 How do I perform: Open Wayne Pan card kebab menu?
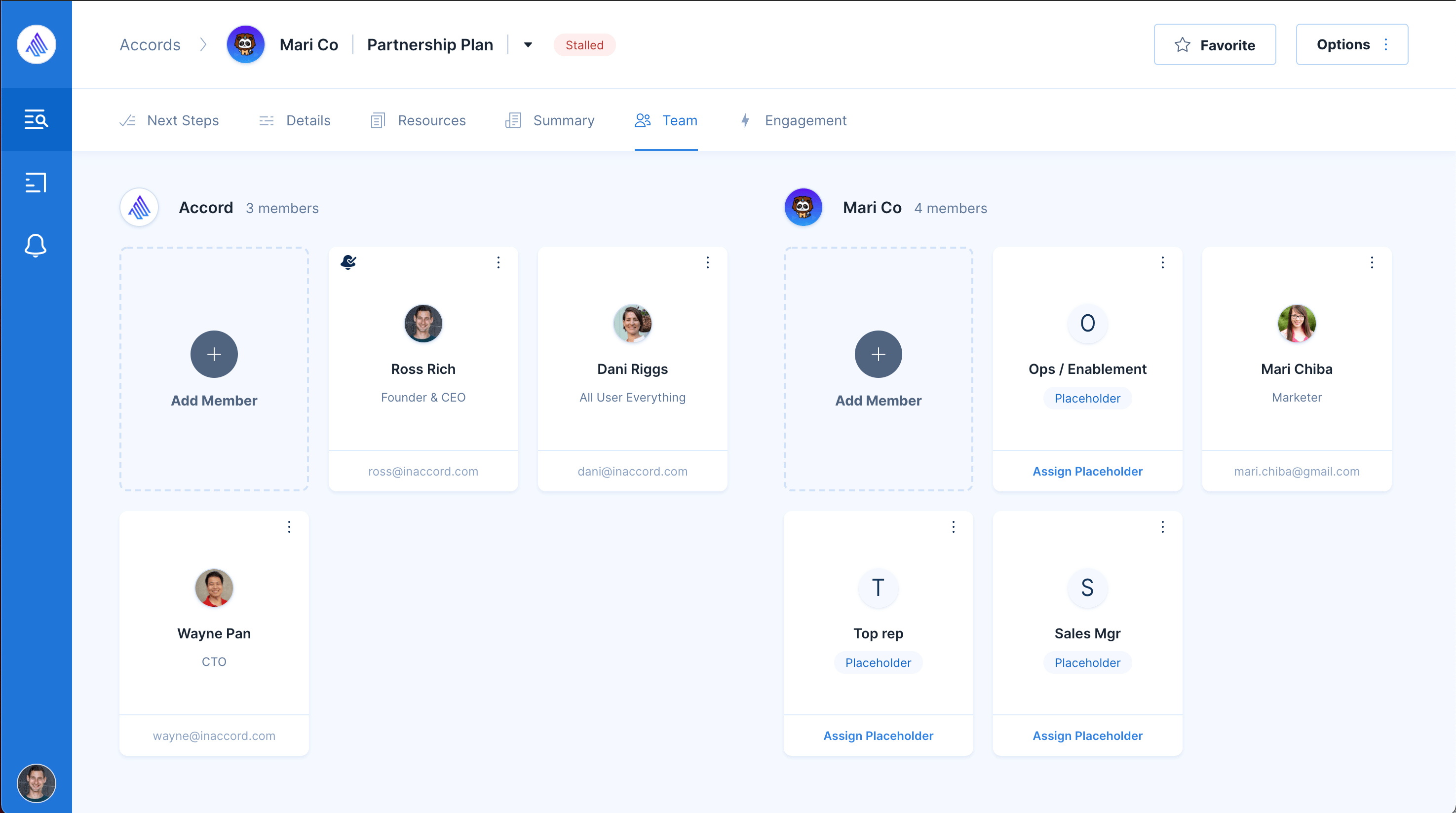coord(289,526)
